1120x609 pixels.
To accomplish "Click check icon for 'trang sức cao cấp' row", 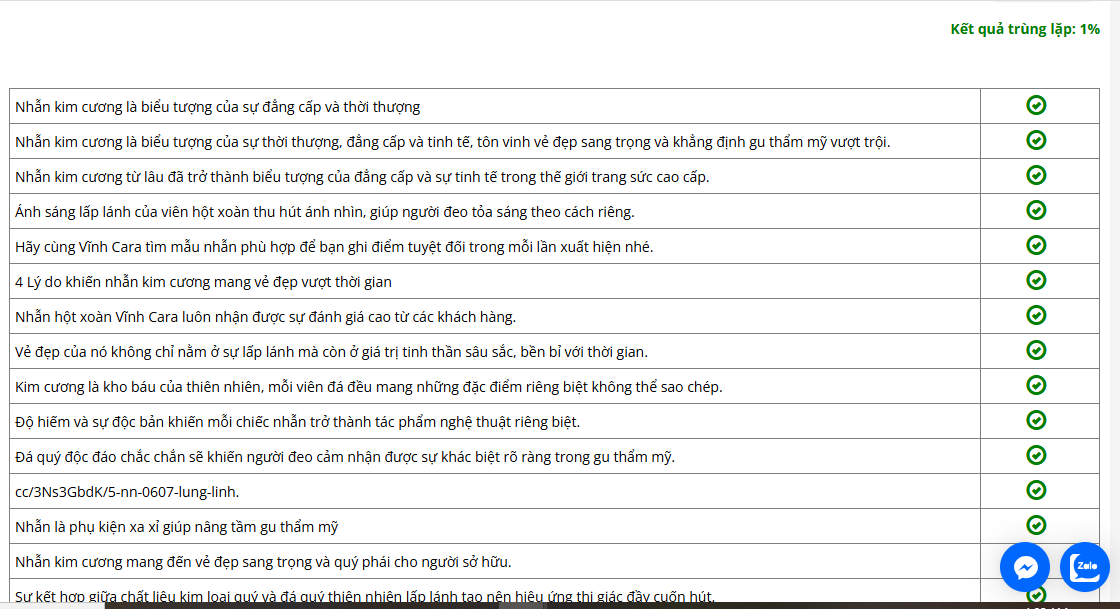I will tap(1036, 176).
